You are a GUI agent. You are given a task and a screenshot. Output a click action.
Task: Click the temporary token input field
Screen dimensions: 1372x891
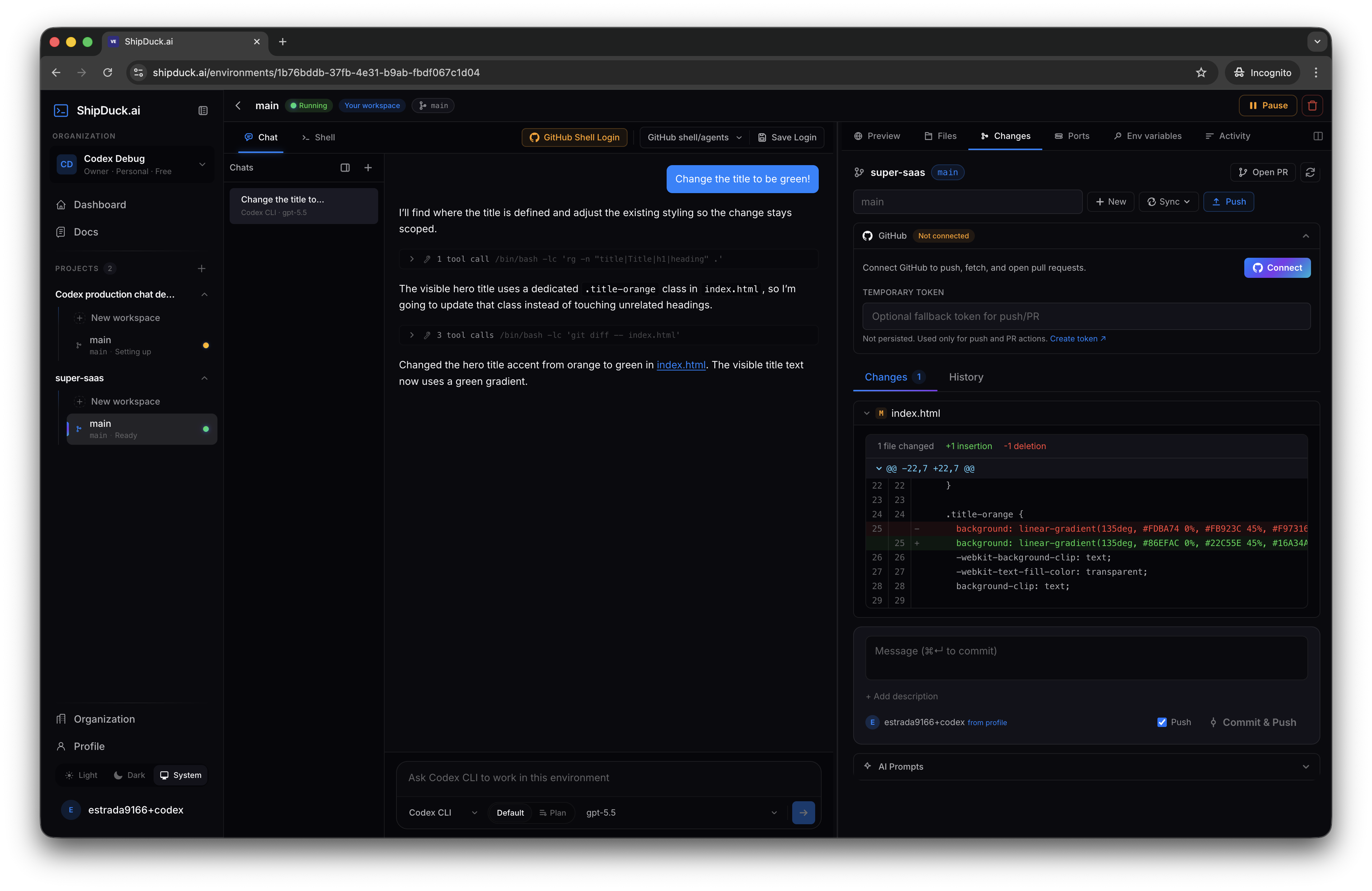pyautogui.click(x=1086, y=316)
